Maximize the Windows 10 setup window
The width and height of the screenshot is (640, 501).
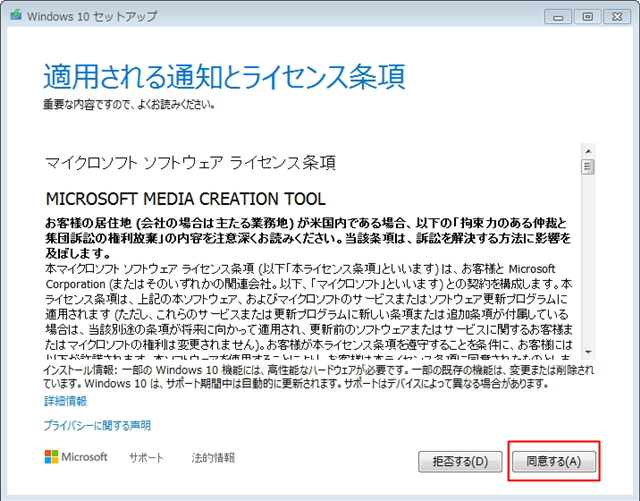click(588, 17)
